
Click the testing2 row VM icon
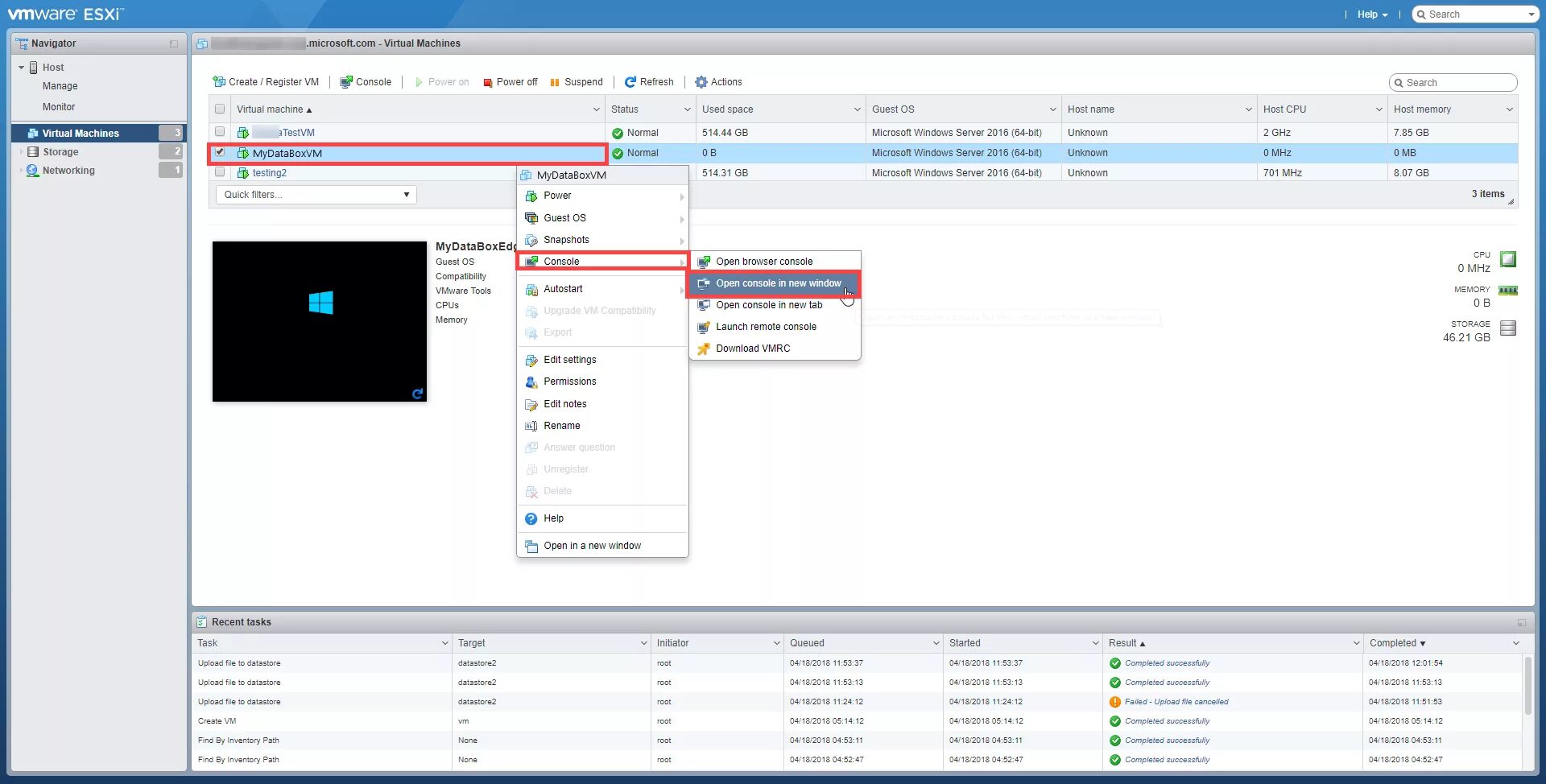pos(243,173)
